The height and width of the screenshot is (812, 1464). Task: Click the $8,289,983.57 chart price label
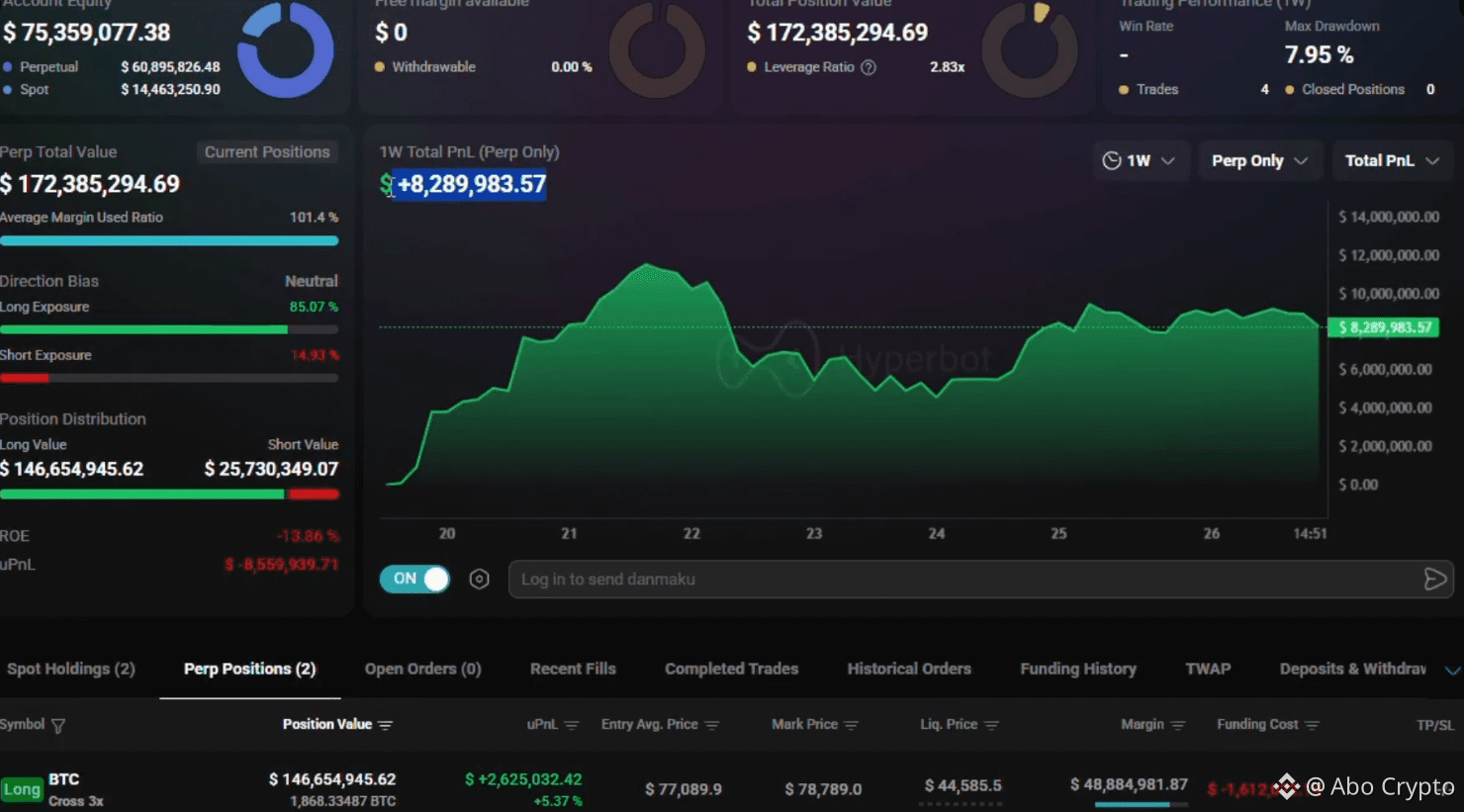point(1383,327)
